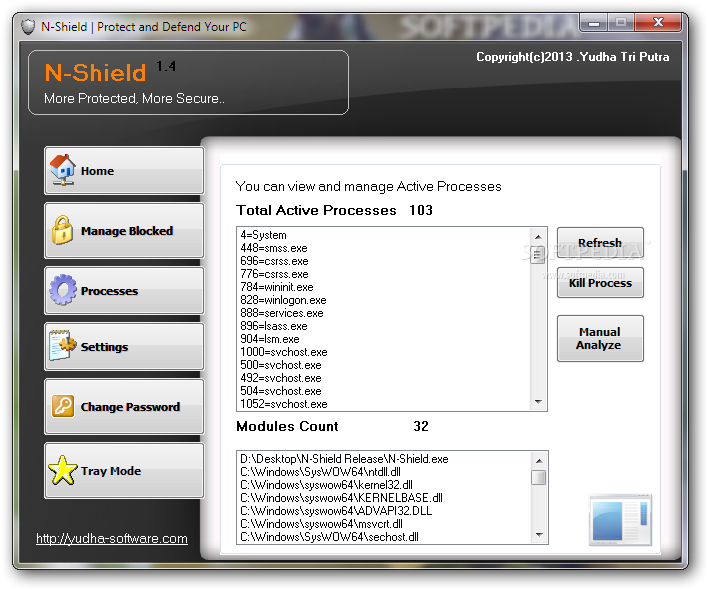
Task: Click the modules list scroll down arrow
Action: click(539, 535)
